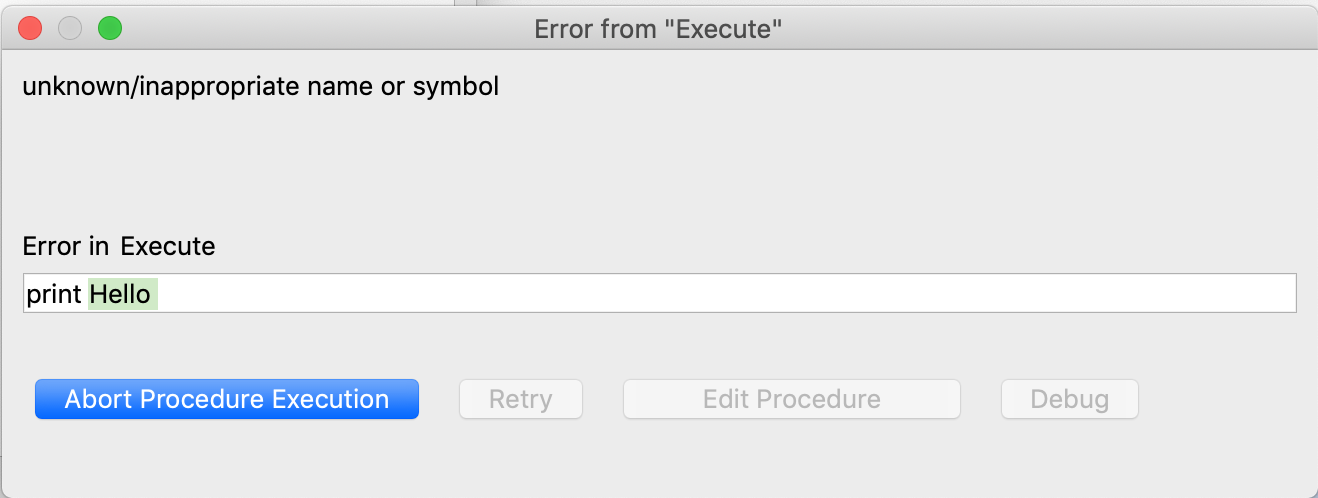This screenshot has width=1318, height=498.
Task: Click the Error from "Execute" window title
Action: tap(657, 29)
